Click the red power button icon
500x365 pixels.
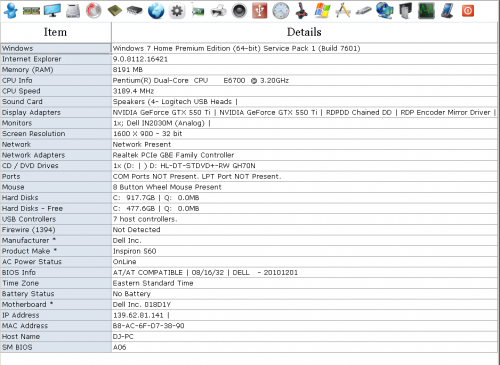[x=468, y=11]
